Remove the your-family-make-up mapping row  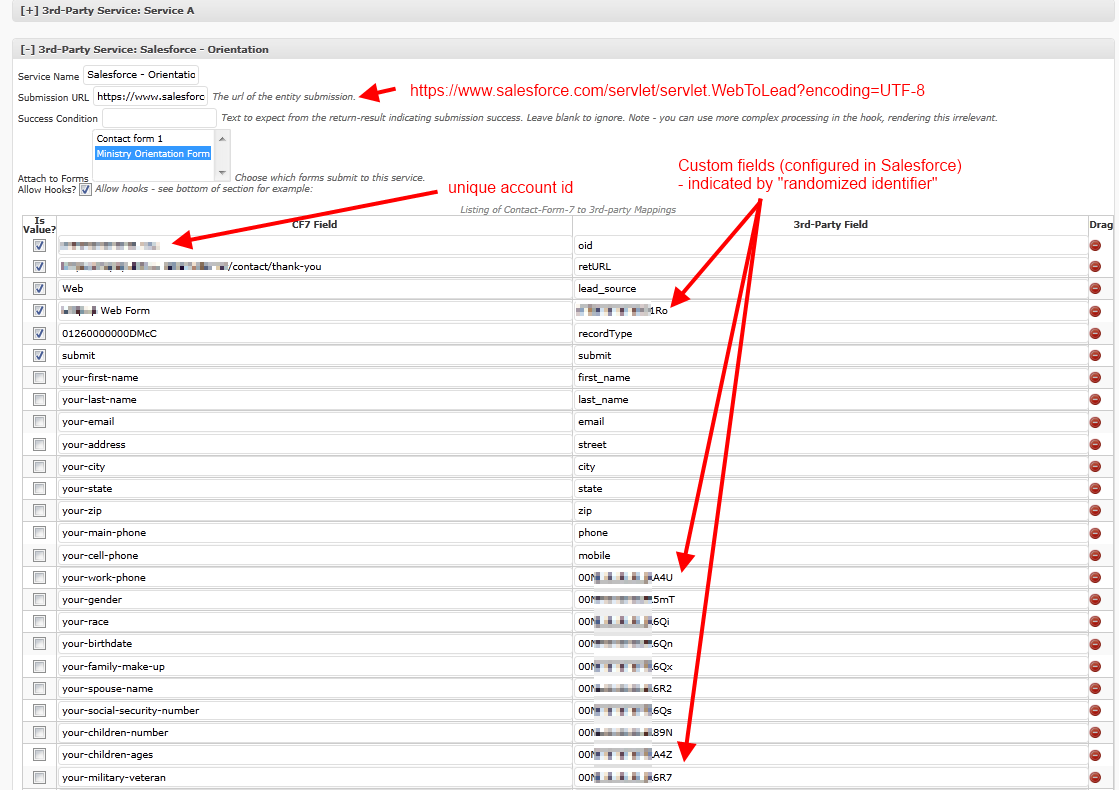pos(1095,667)
